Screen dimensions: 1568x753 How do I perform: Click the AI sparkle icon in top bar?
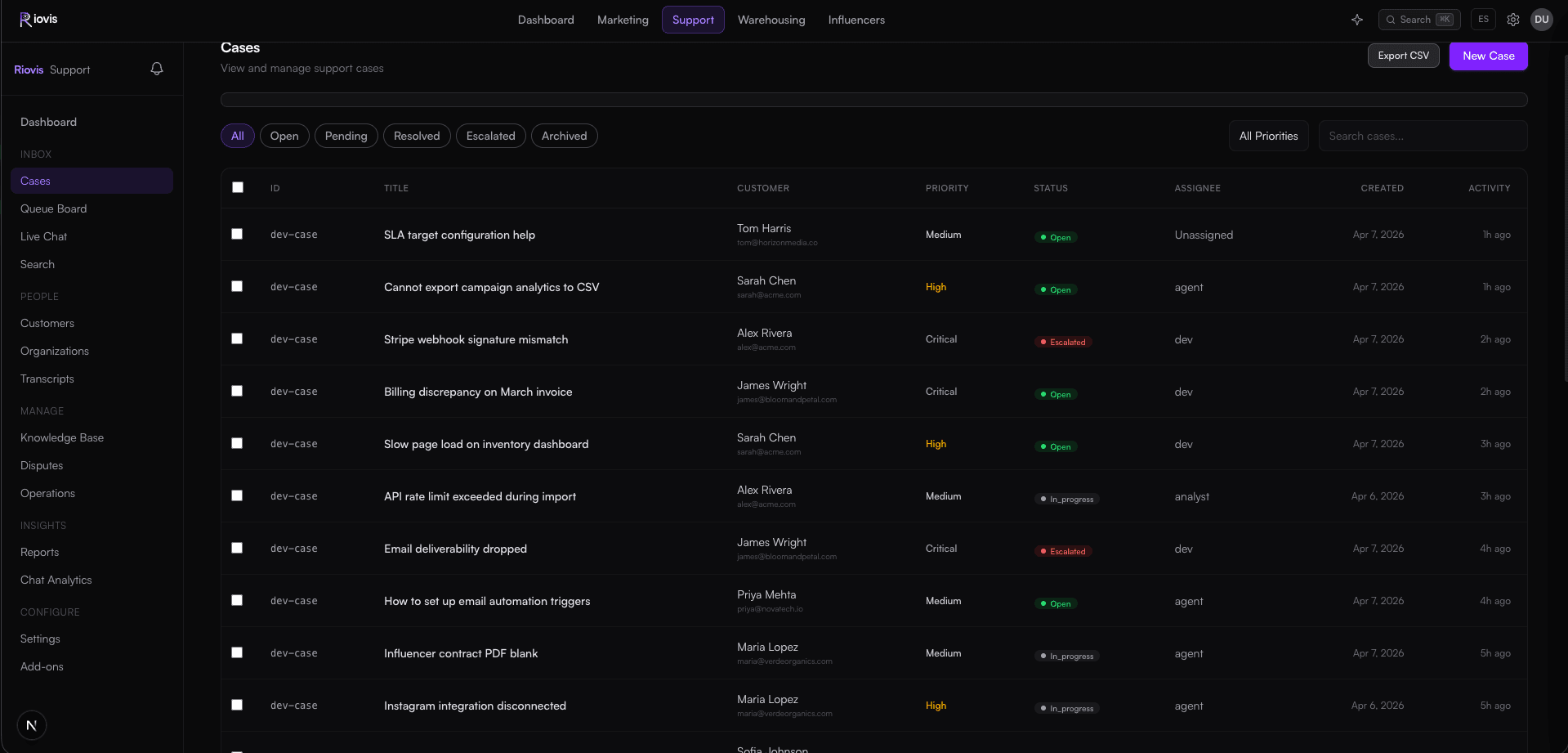click(1357, 20)
